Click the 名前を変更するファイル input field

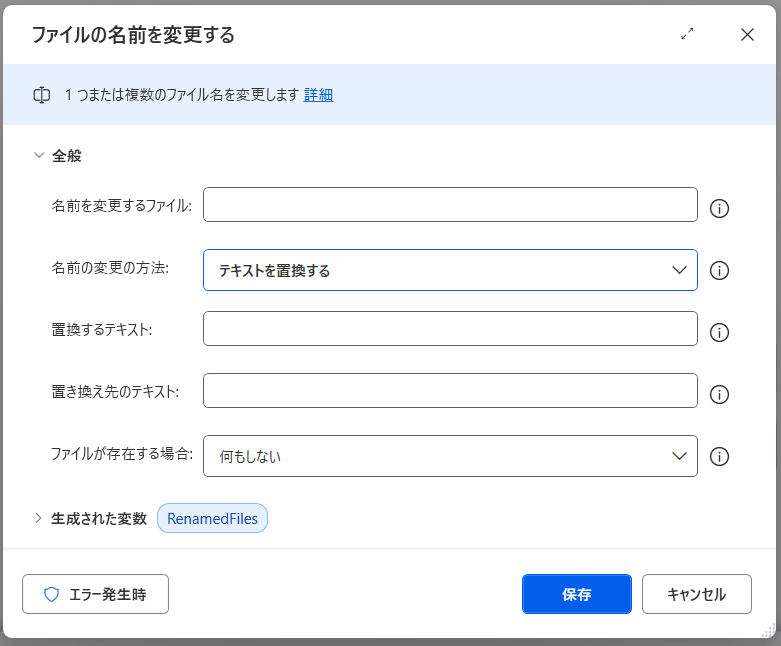(450, 205)
